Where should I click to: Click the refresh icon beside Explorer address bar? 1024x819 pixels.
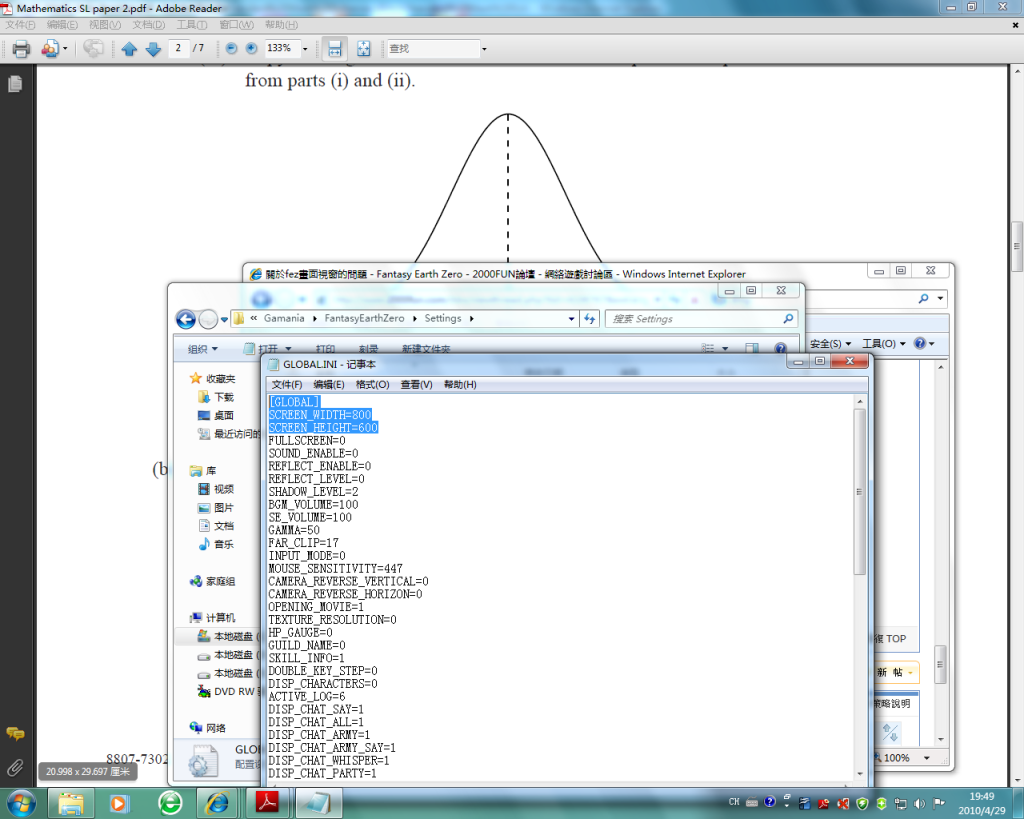[x=590, y=319]
